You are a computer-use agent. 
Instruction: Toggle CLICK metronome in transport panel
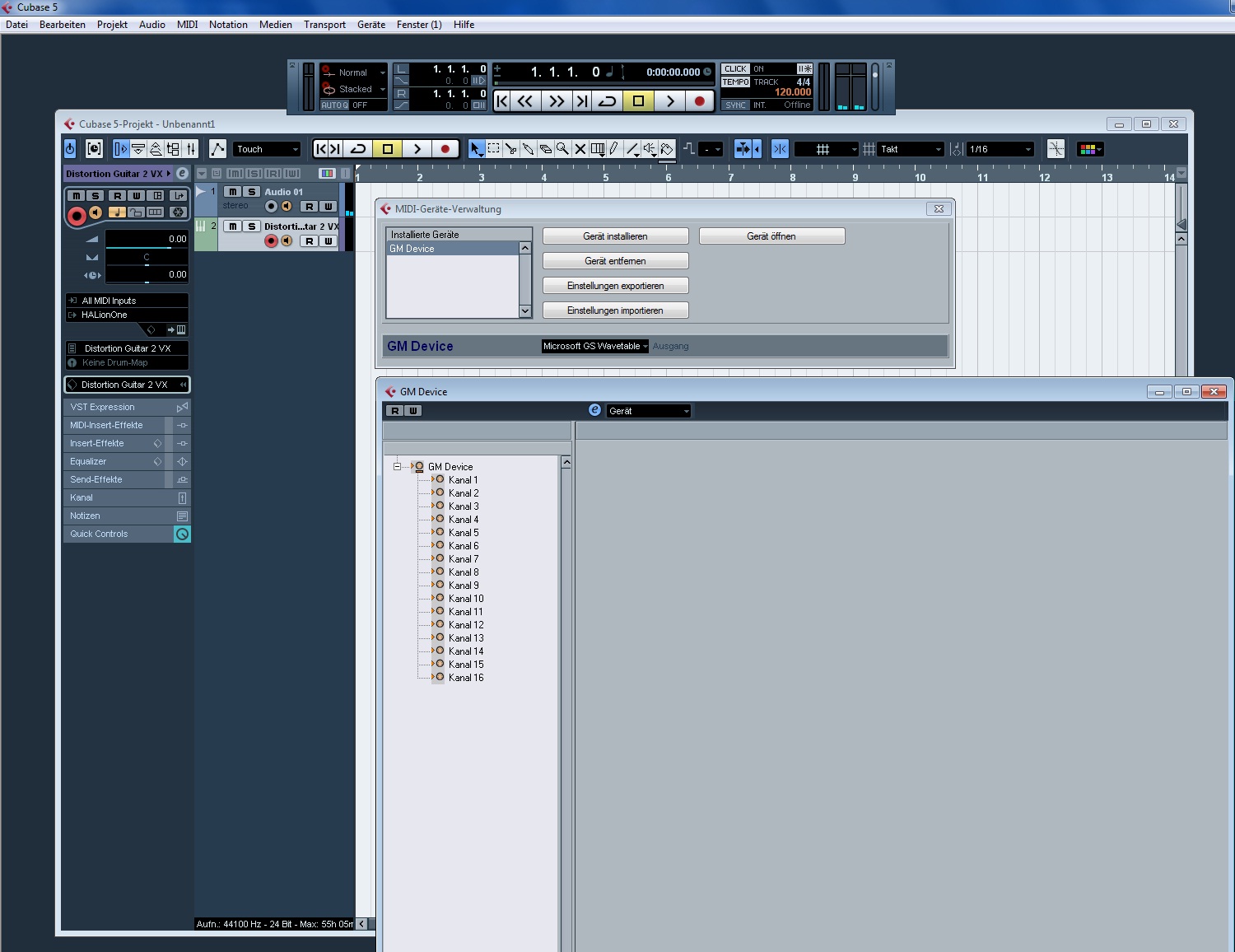click(735, 69)
